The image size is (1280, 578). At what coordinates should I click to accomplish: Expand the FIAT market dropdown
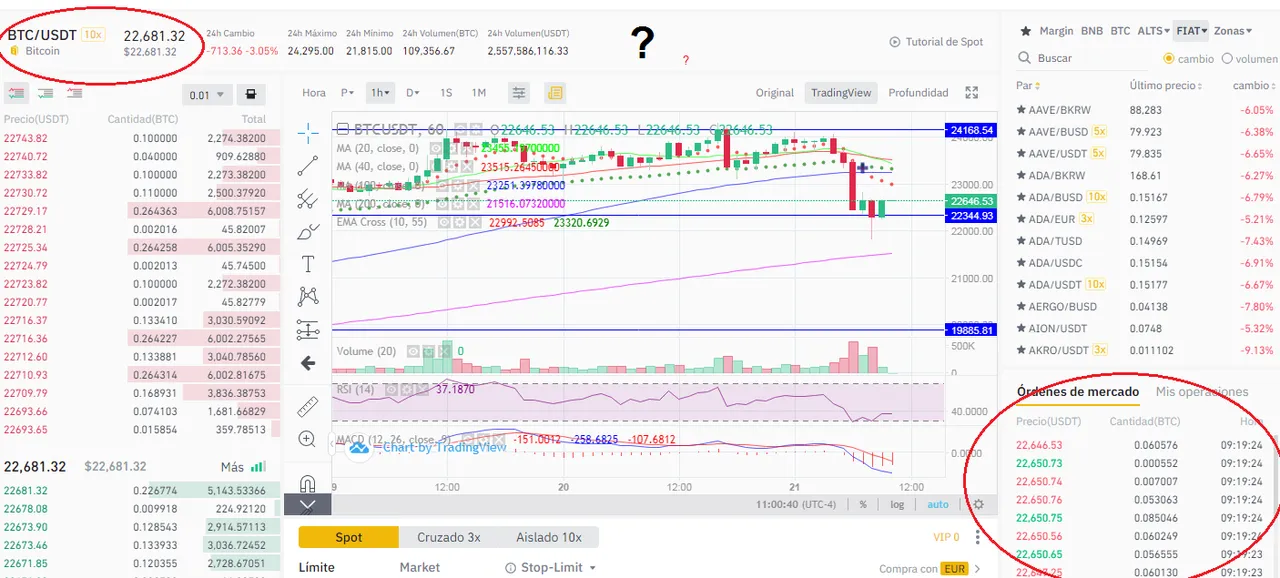(x=1192, y=31)
